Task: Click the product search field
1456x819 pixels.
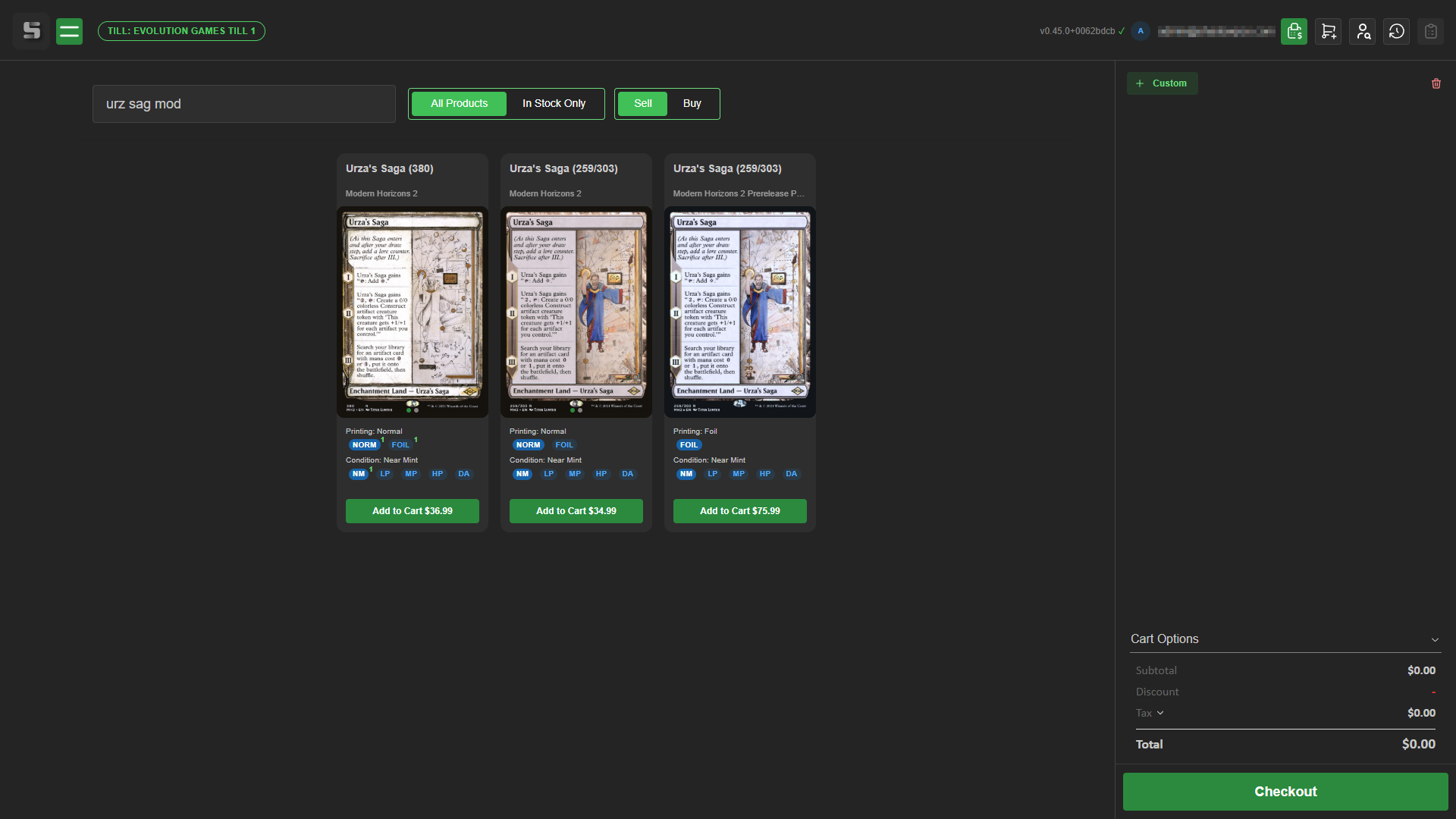Action: (244, 104)
